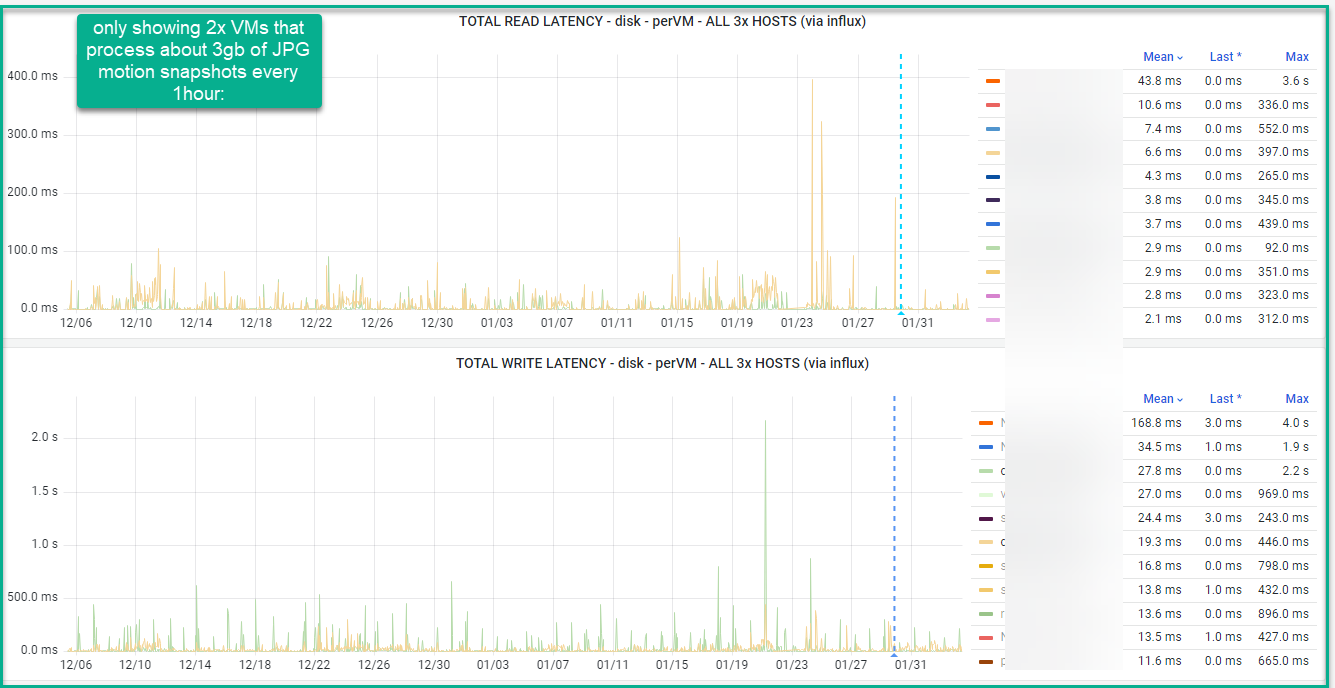Click the pink swatch in the 2.8 ms row

[x=992, y=296]
